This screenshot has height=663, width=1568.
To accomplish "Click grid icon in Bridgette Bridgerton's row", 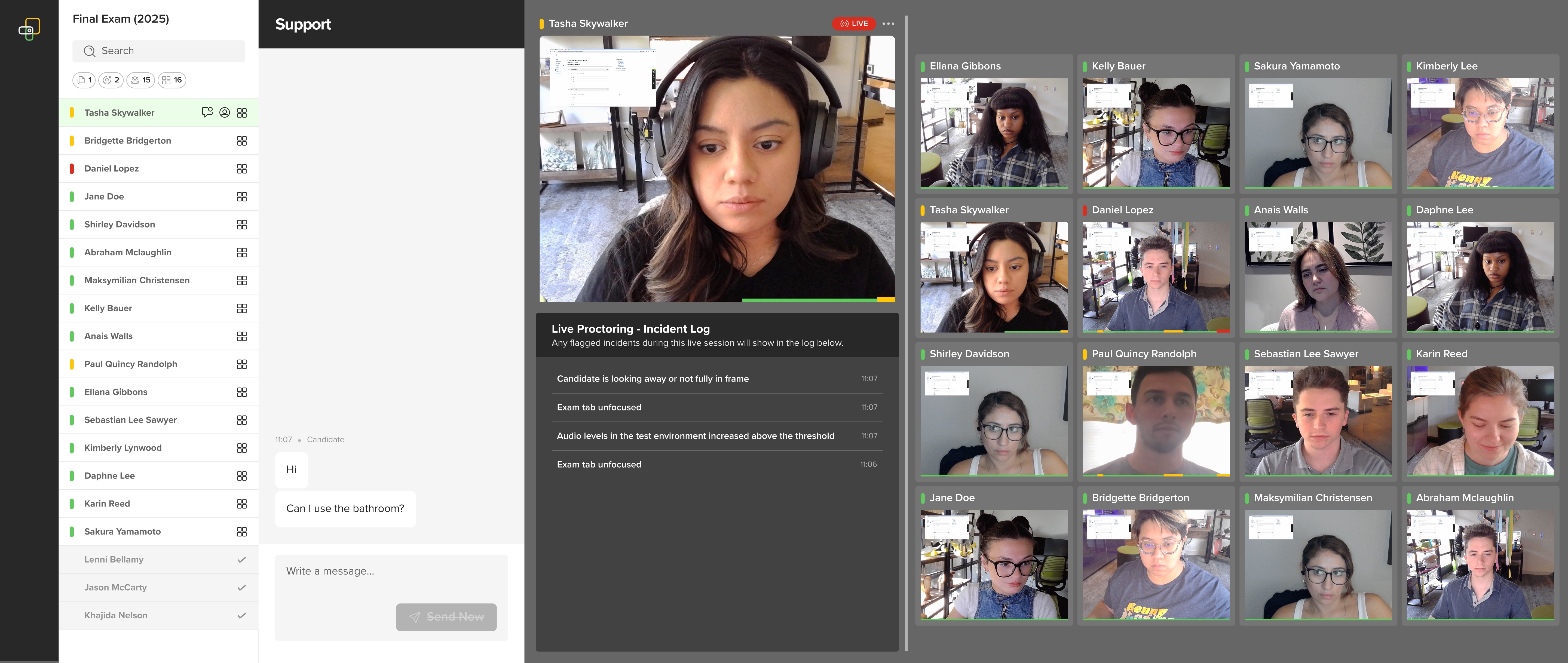I will click(x=242, y=141).
